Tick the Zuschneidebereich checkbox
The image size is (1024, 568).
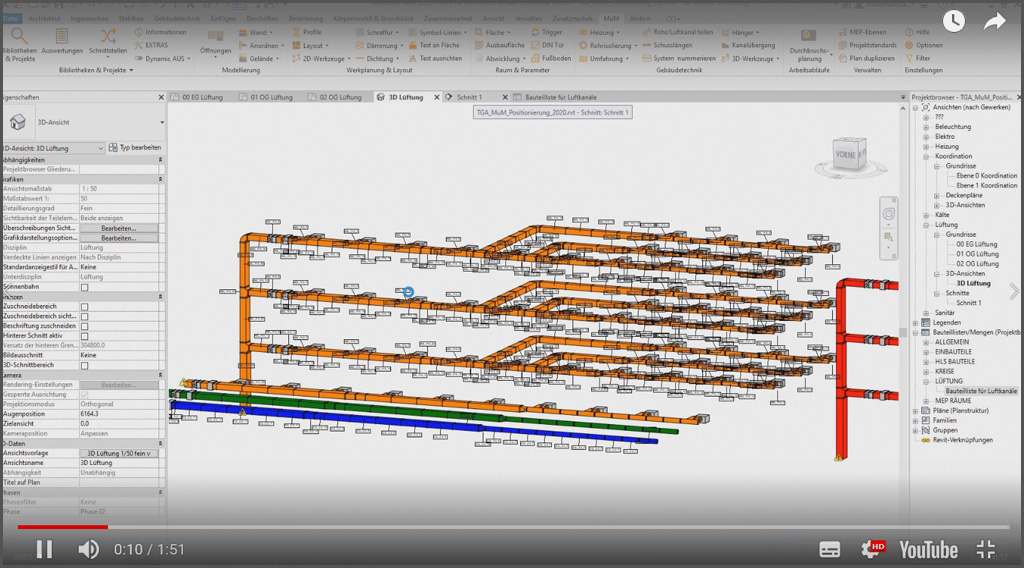click(x=85, y=306)
